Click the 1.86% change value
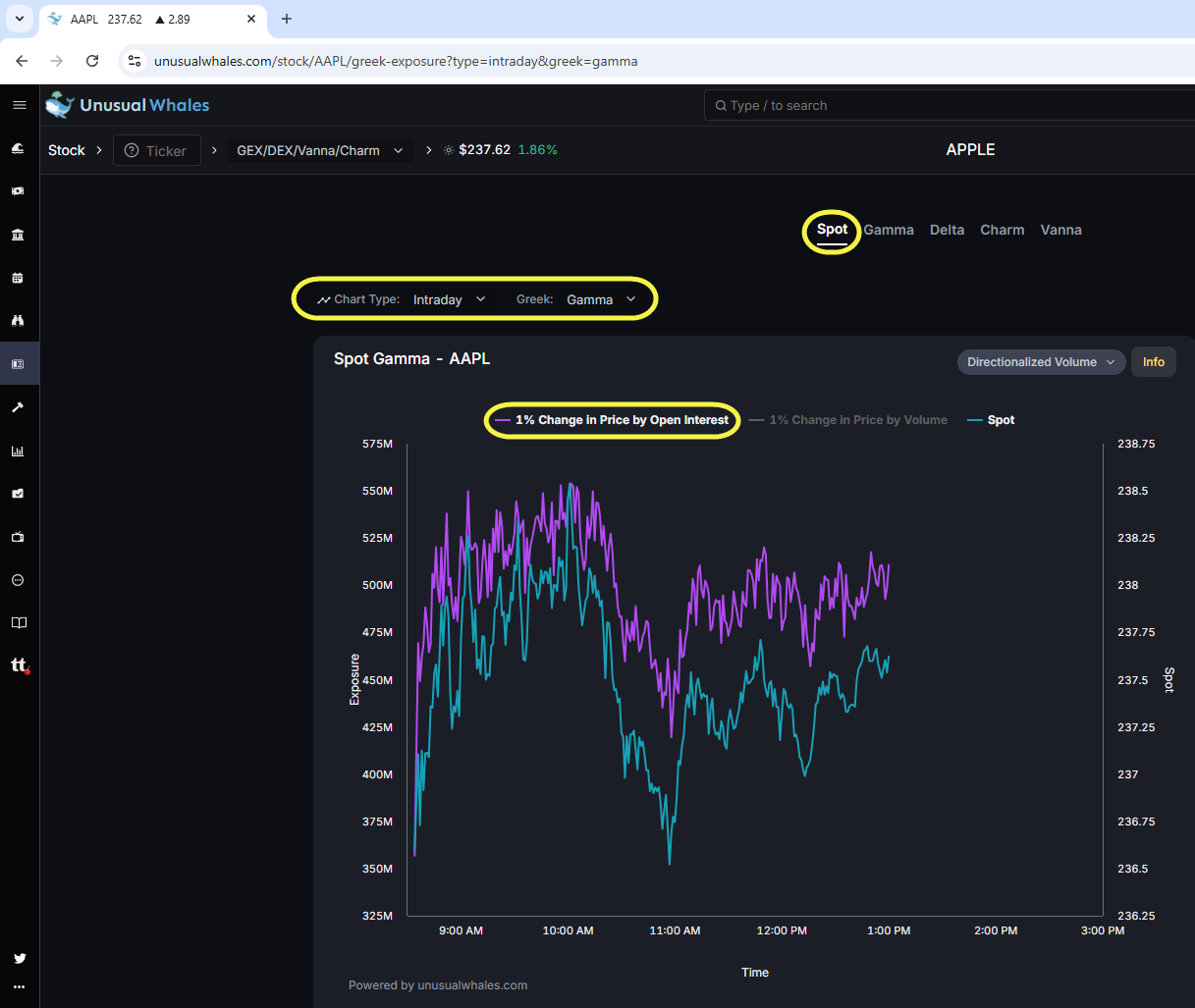This screenshot has width=1195, height=1008. tap(537, 150)
